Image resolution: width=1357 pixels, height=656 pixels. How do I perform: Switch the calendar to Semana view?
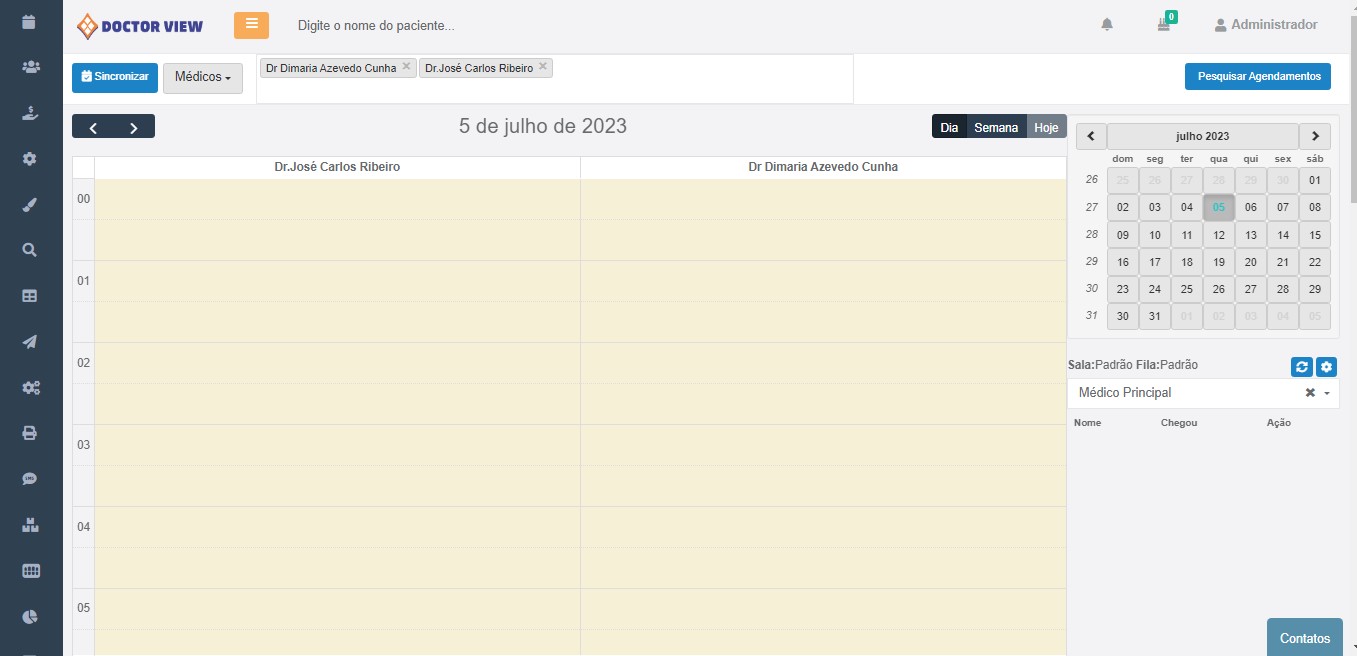996,127
